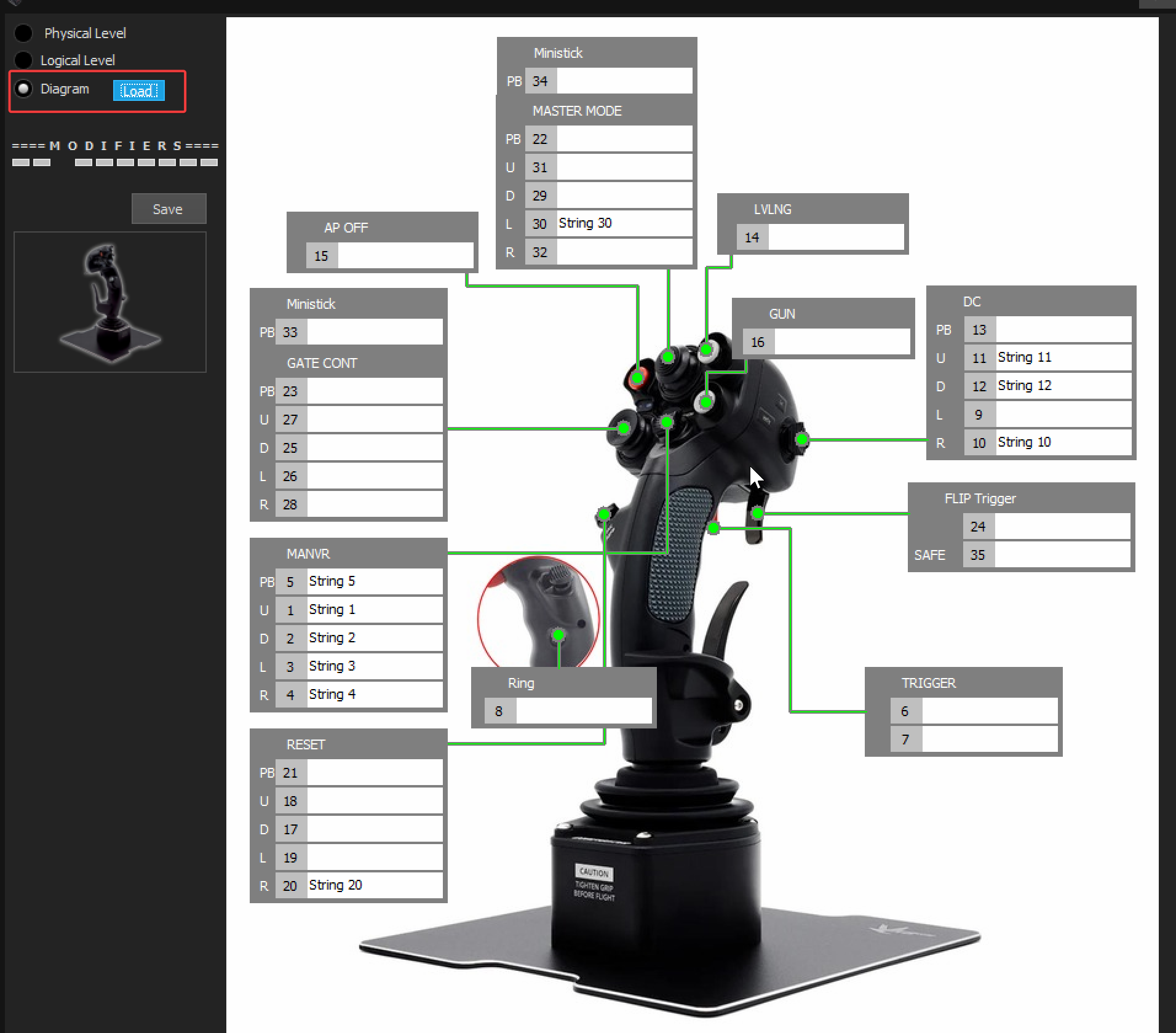Click the TRIGGER 7 field
This screenshot has width=1176, height=1033.
[990, 739]
